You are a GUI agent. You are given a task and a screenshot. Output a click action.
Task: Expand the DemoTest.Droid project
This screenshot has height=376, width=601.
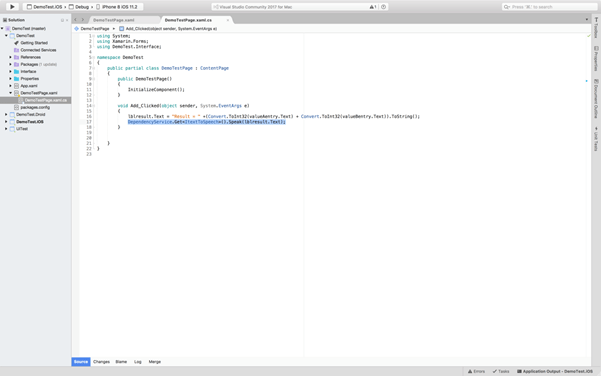coord(7,114)
